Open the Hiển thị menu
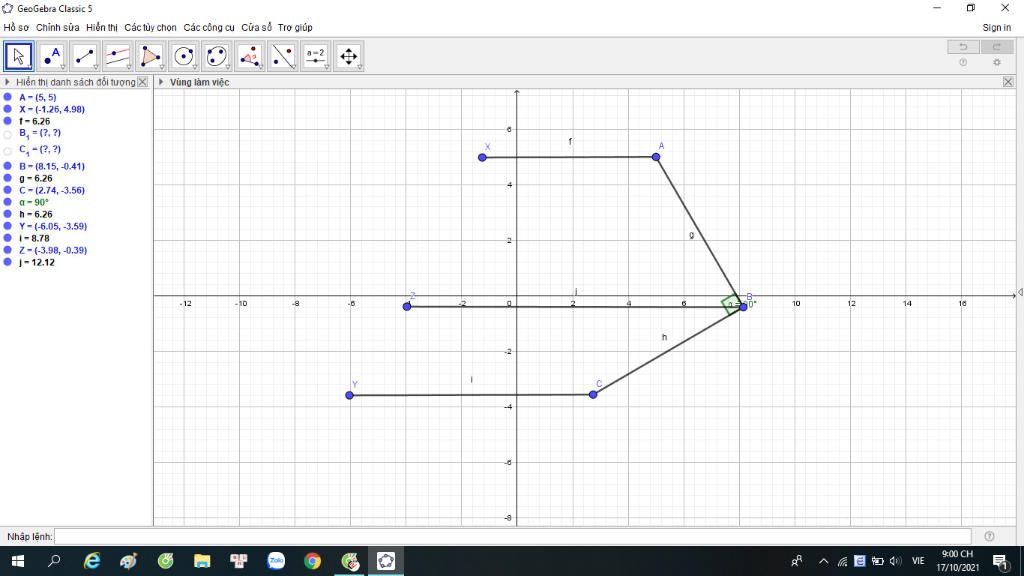This screenshot has width=1024, height=576. pos(102,27)
